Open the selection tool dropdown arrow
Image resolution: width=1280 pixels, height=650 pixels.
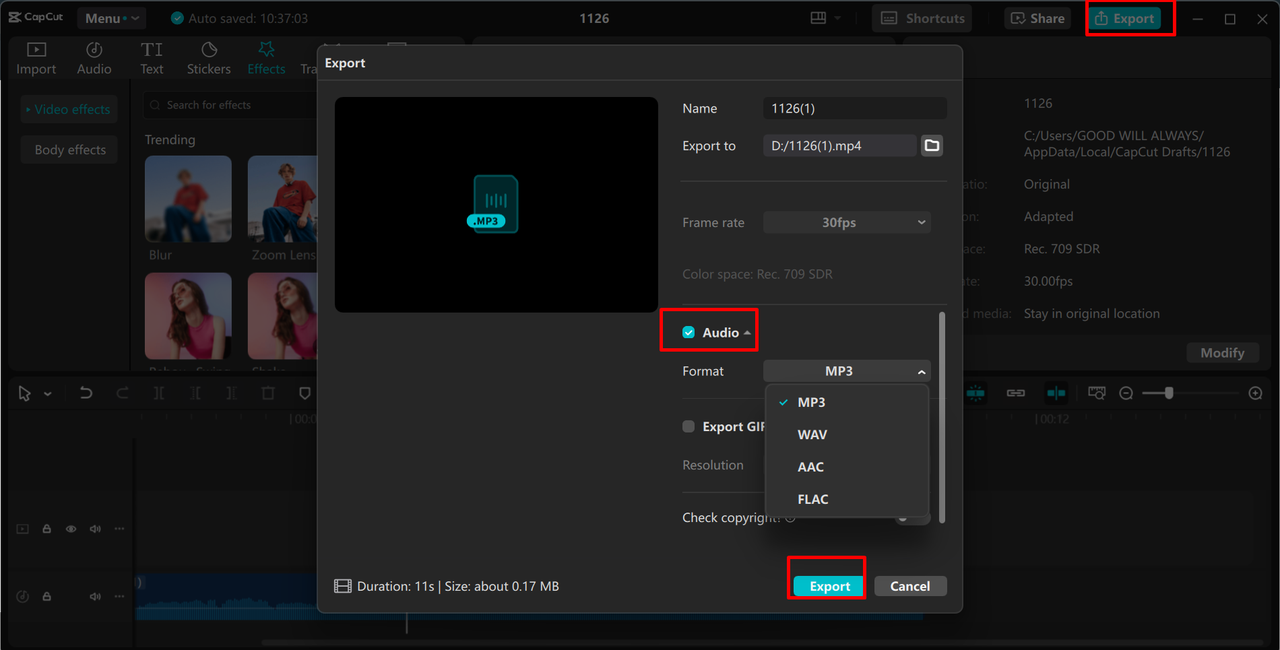point(47,394)
